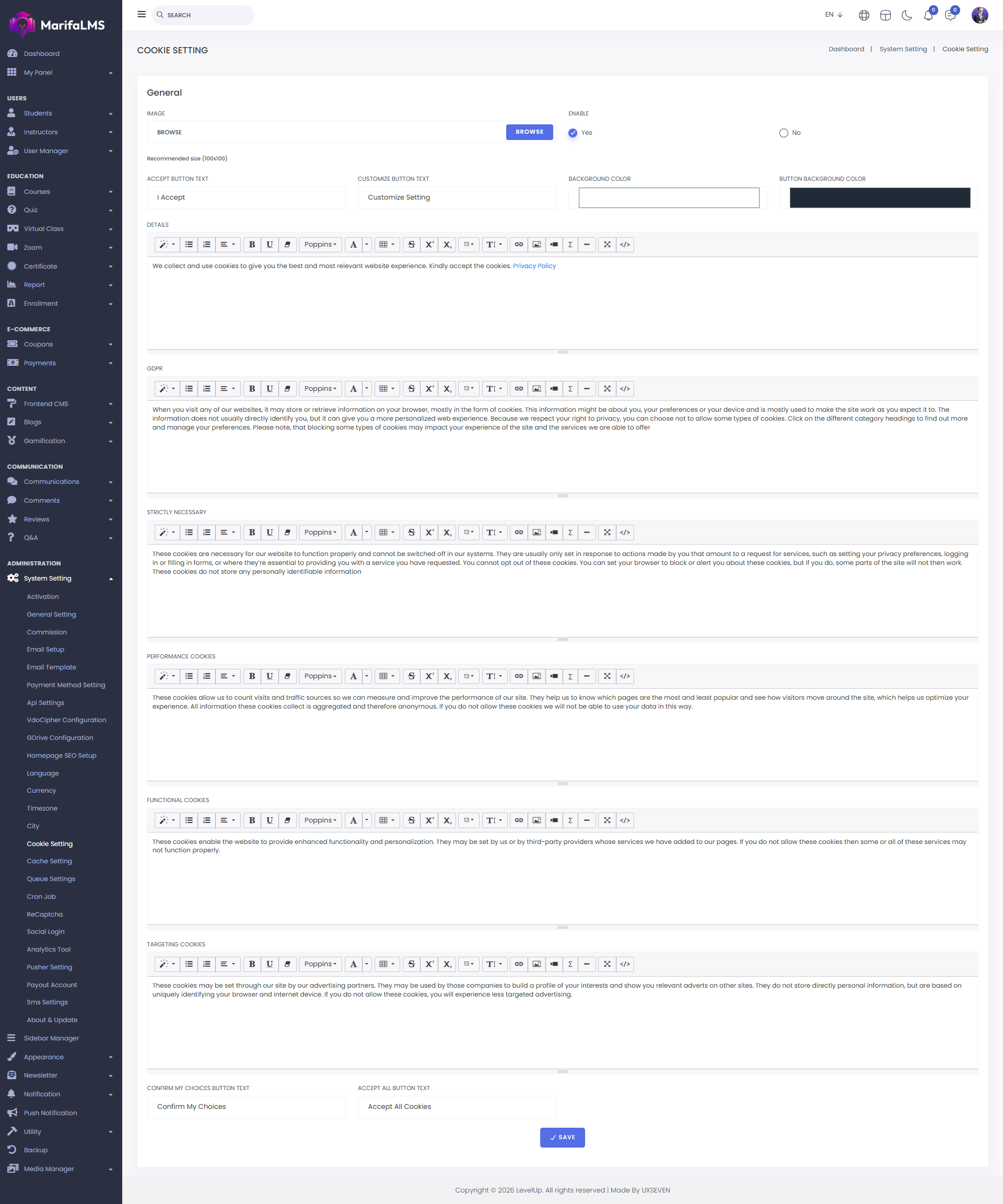
Task: Insert picture in Targeting Cookies editor
Action: 537,964
